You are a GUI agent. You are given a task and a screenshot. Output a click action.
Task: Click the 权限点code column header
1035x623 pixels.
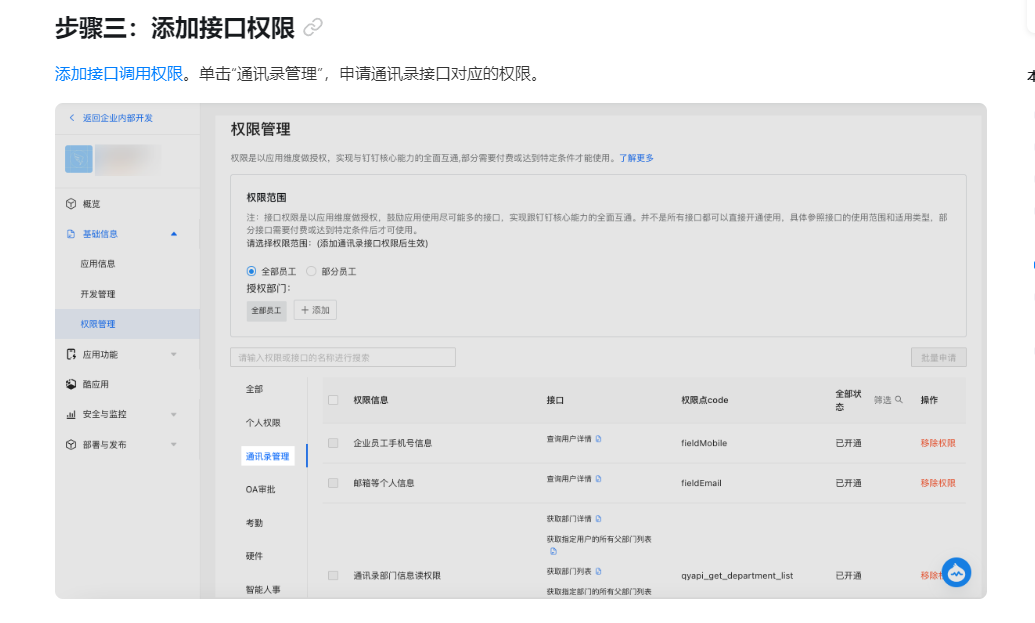tap(705, 400)
